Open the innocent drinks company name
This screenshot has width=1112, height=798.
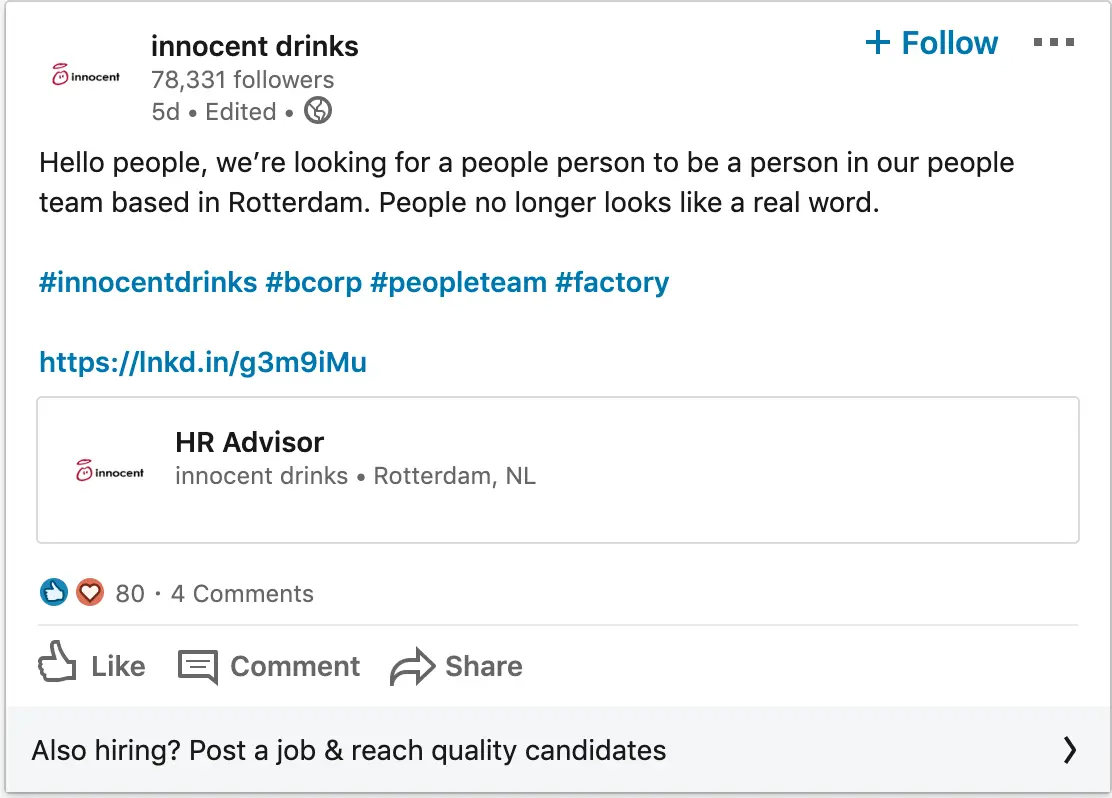click(254, 46)
